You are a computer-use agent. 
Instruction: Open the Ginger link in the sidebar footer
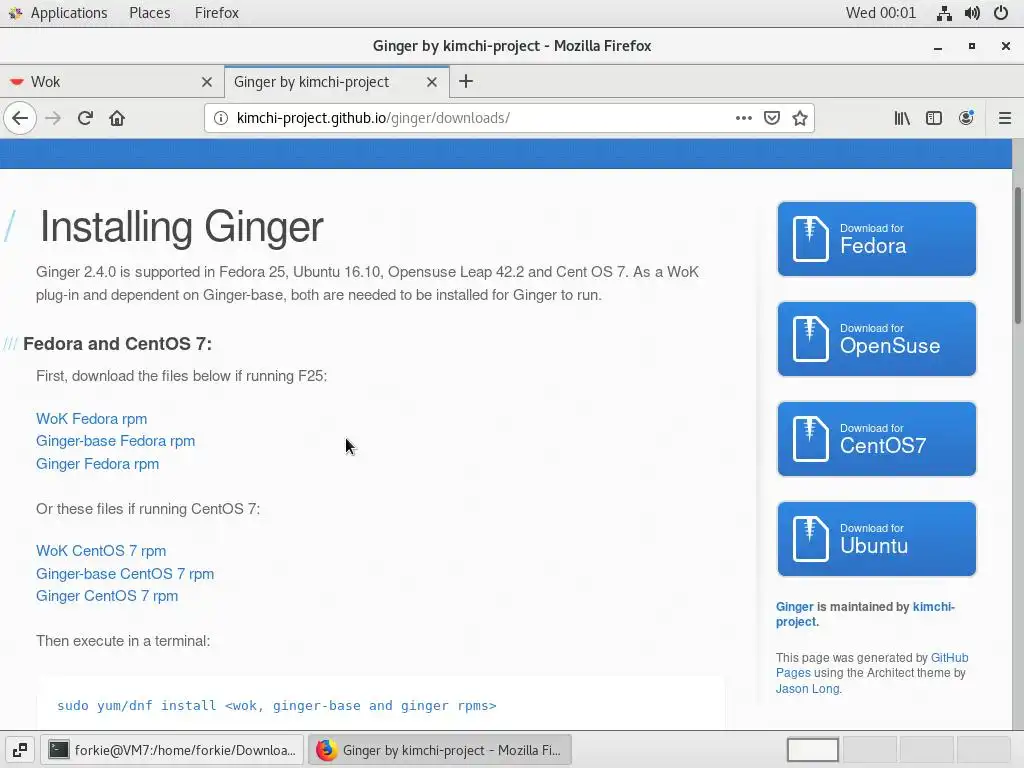(795, 607)
